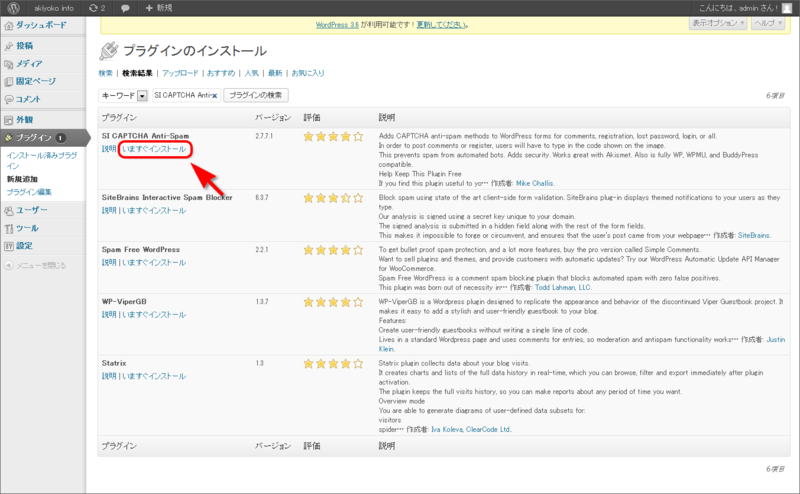Switch to the 最新 tab
The width and height of the screenshot is (800, 494).
tap(275, 73)
